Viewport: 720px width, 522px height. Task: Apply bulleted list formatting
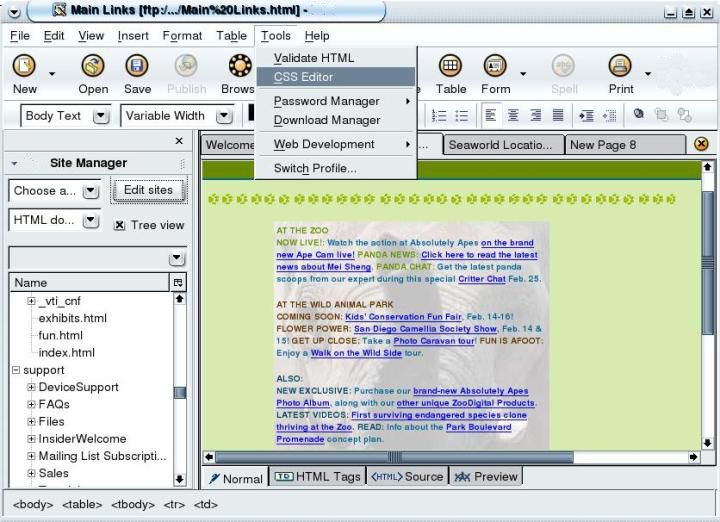tap(461, 116)
